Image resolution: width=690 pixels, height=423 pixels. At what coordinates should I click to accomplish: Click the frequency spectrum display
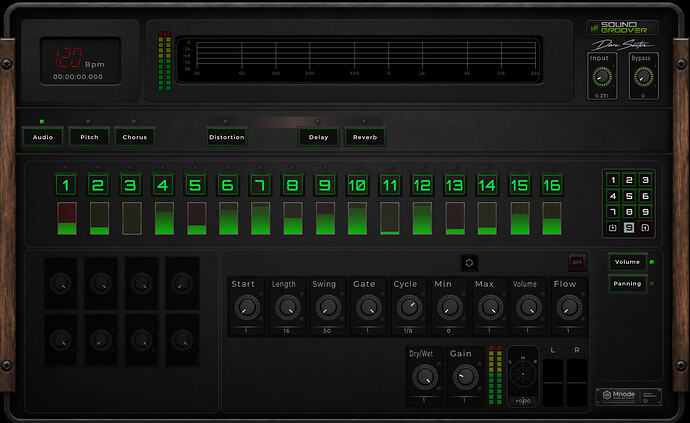click(359, 59)
